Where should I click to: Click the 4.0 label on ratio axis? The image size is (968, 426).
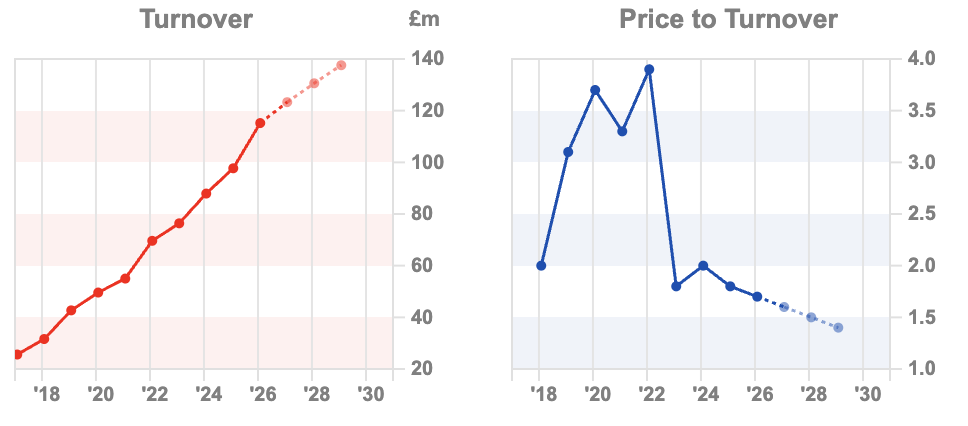coord(921,59)
